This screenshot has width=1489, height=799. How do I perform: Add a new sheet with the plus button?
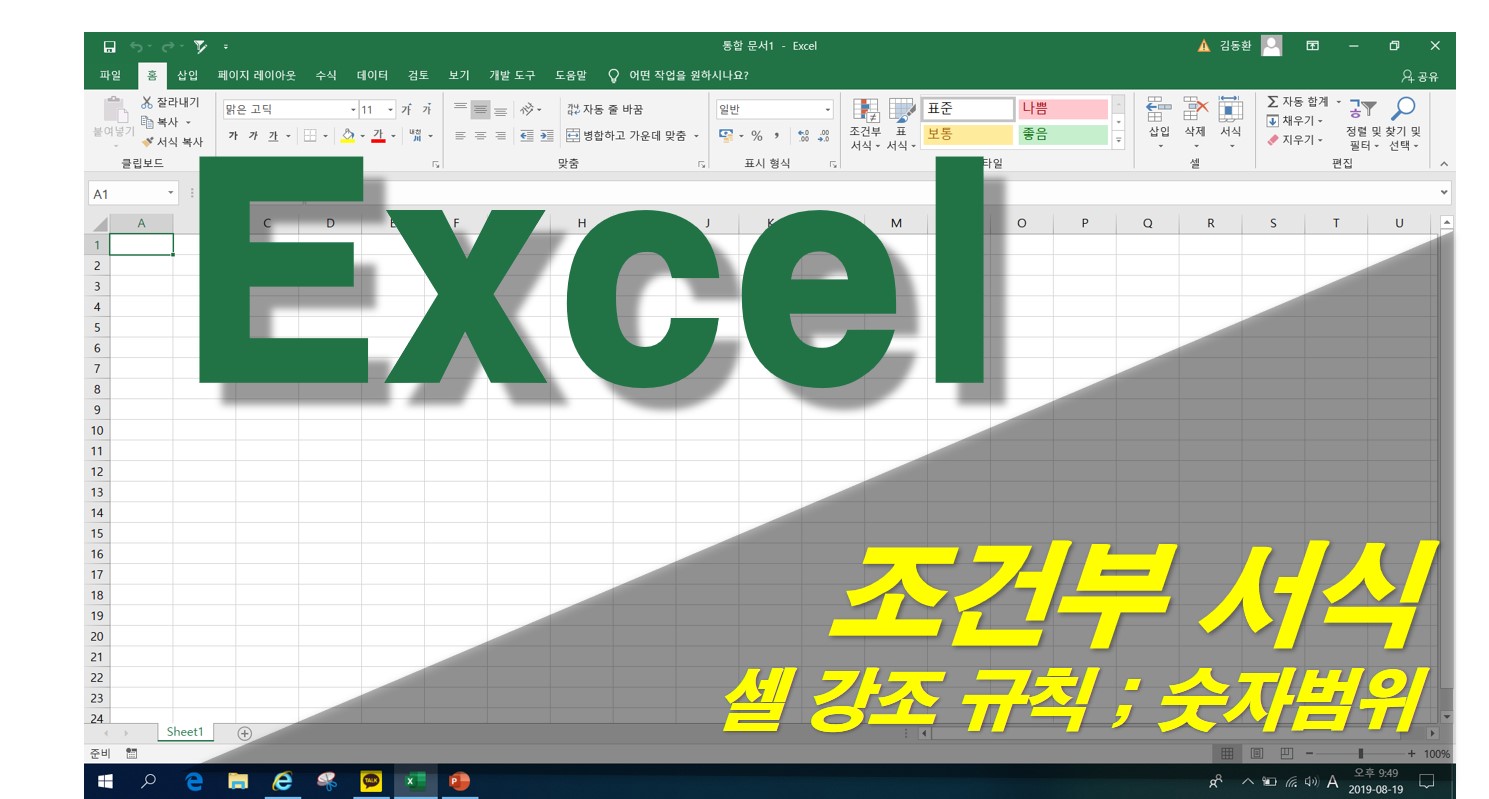[x=245, y=733]
